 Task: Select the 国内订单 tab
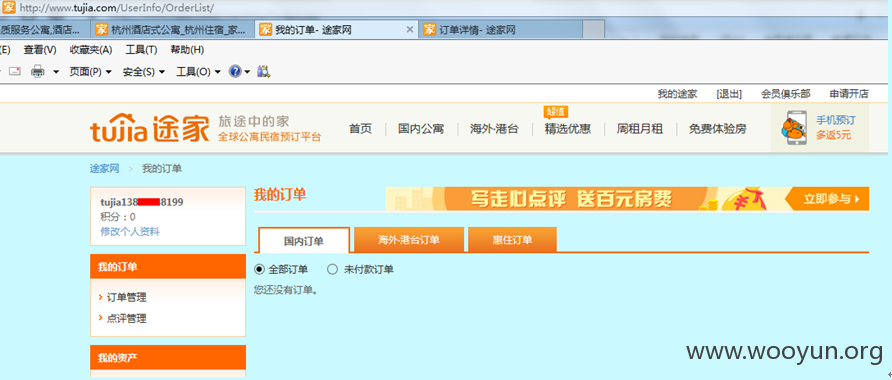click(304, 240)
